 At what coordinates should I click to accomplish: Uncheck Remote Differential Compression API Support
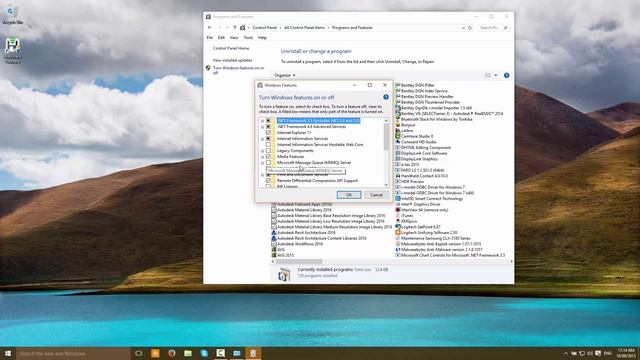click(x=268, y=180)
